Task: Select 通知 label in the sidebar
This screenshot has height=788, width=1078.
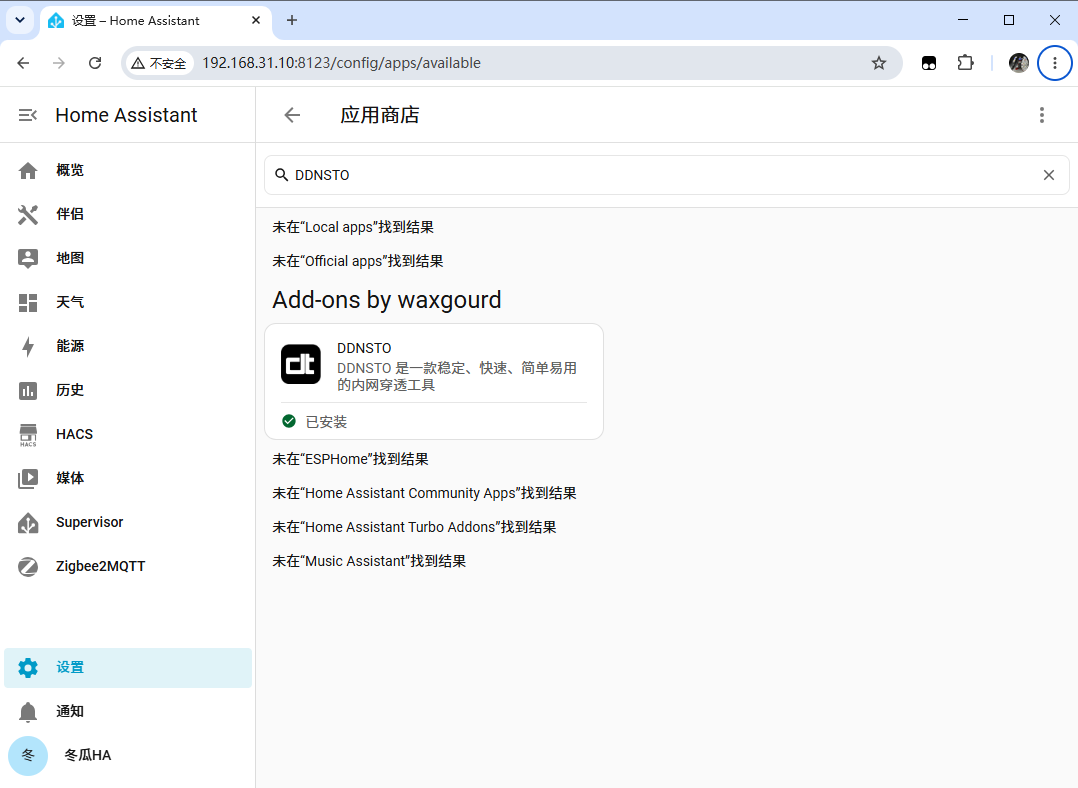Action: (x=70, y=712)
